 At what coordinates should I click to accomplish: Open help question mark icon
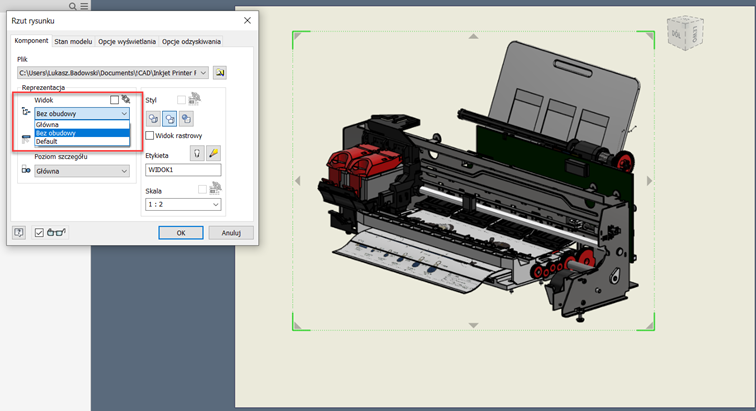(19, 232)
